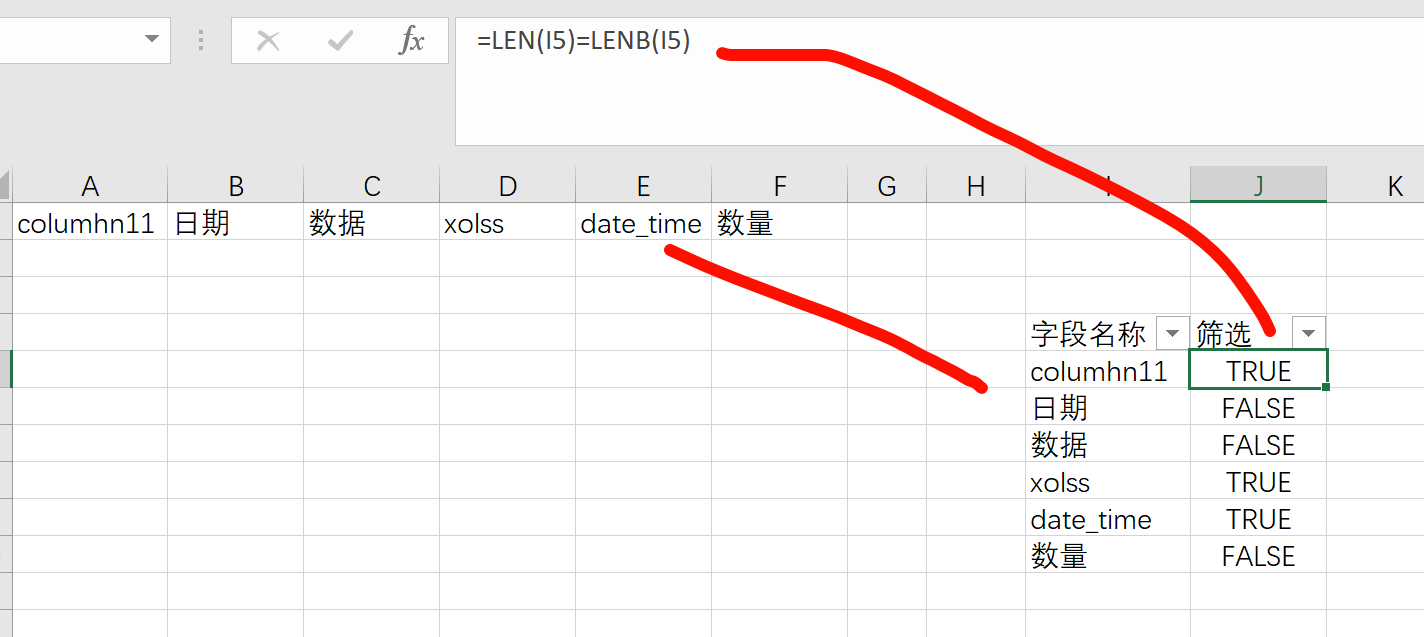Open the 筛选 filter dropdown
Screen dimensions: 1424x637
click(1308, 333)
